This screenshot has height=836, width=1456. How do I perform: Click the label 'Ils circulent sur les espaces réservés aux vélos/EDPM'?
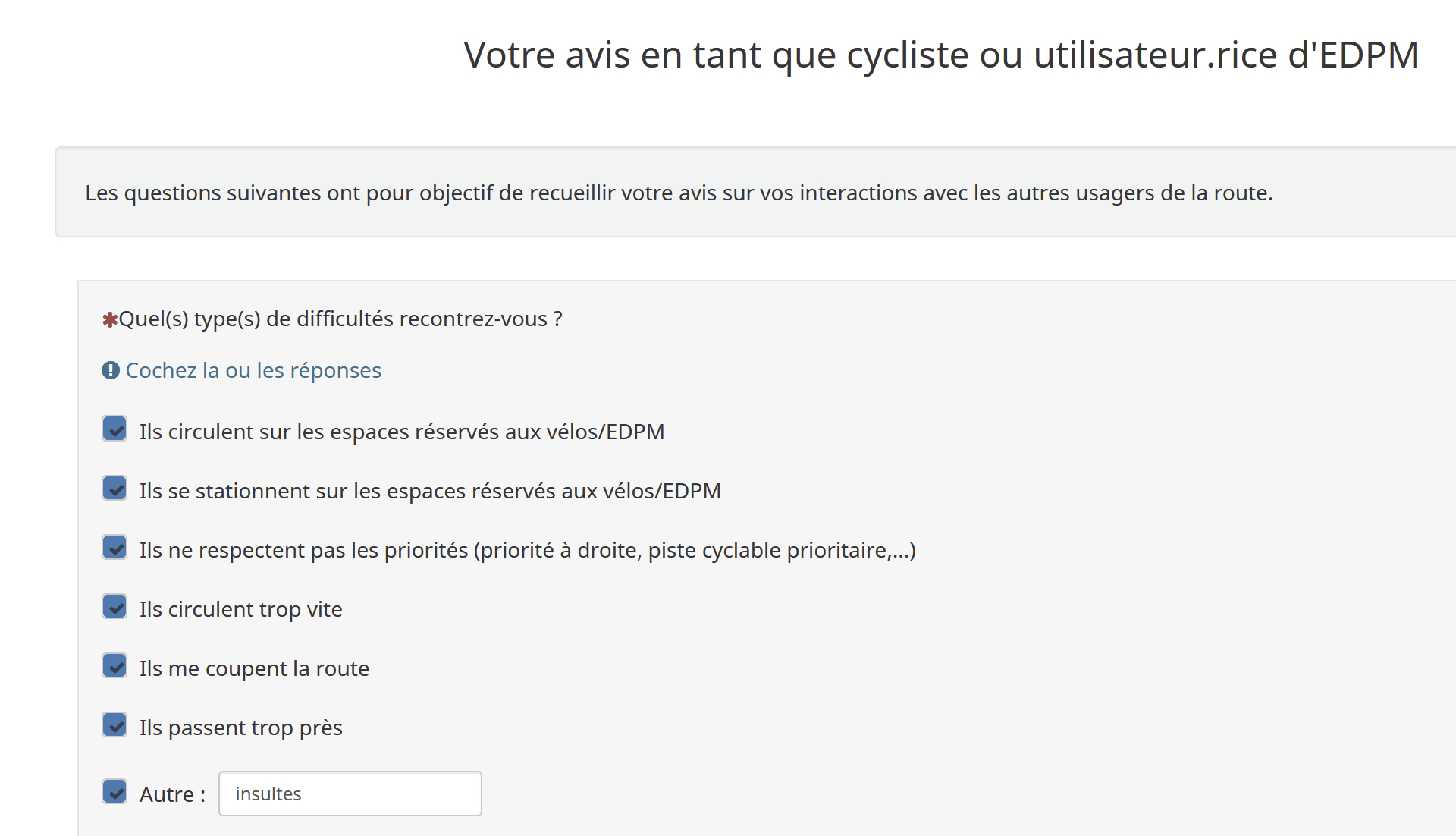(x=401, y=432)
